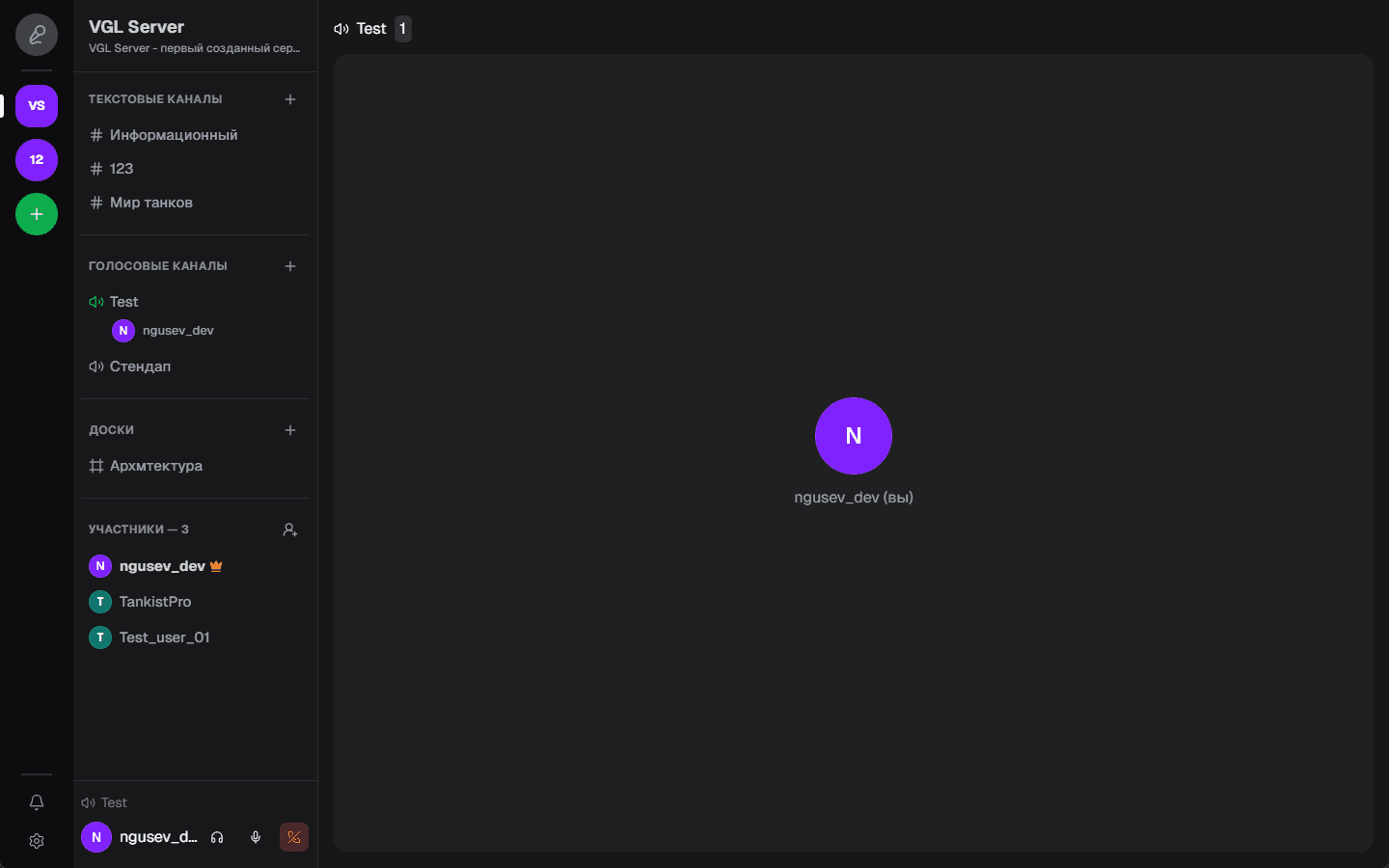The height and width of the screenshot is (868, 1389).
Task: Click the large N avatar in the voice area
Action: pyautogui.click(x=854, y=436)
